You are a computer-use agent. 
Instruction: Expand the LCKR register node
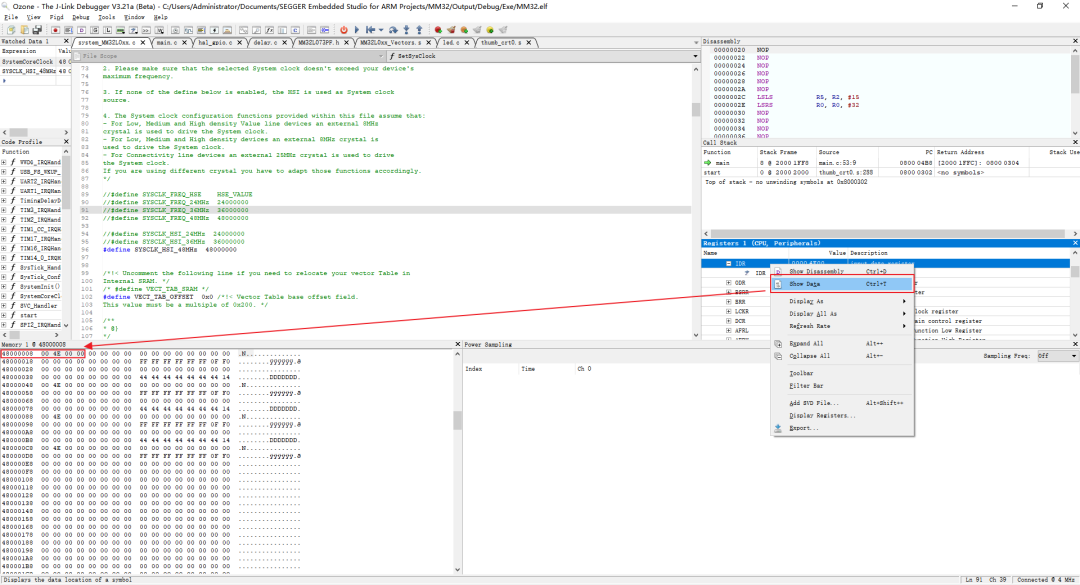(728, 311)
